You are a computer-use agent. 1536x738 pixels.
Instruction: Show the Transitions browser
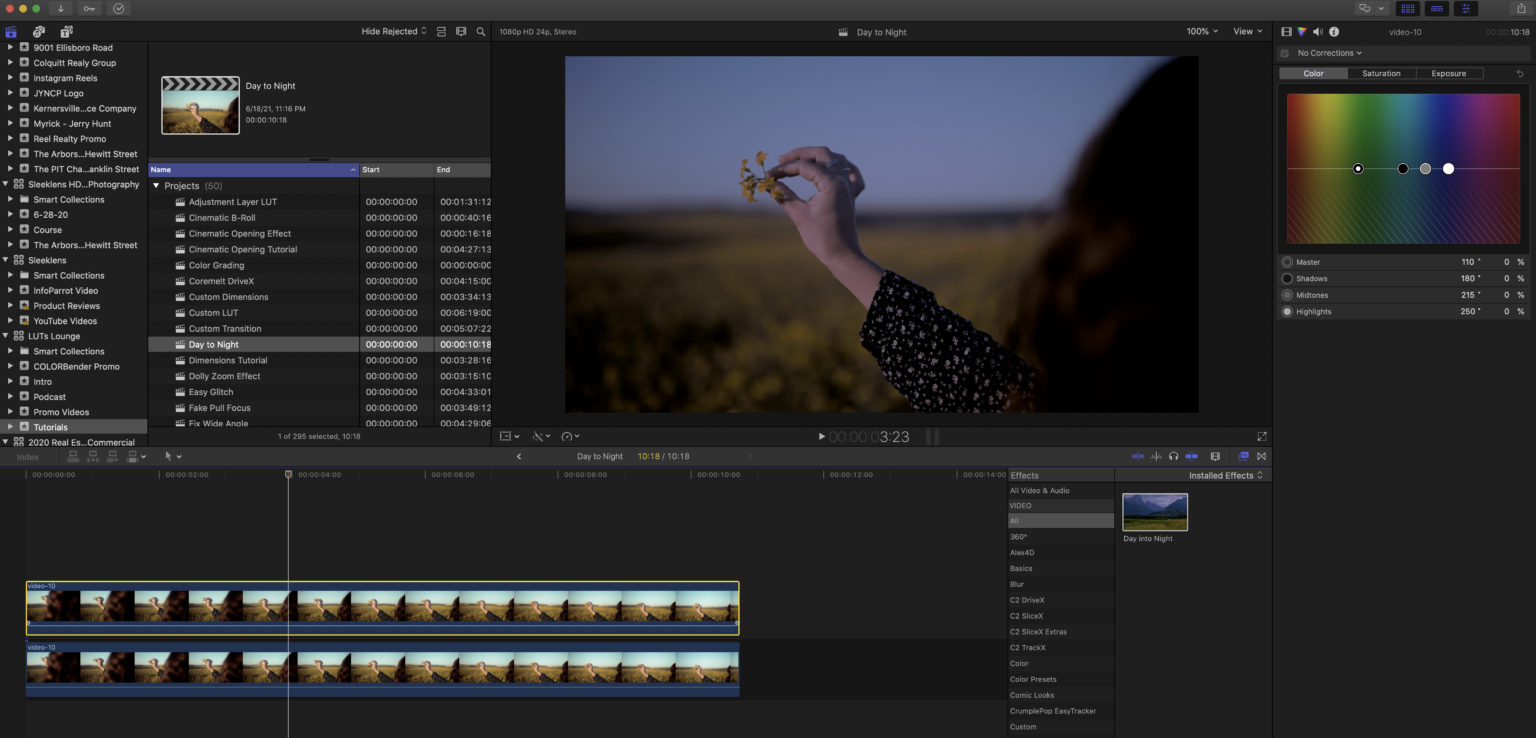pos(1262,456)
